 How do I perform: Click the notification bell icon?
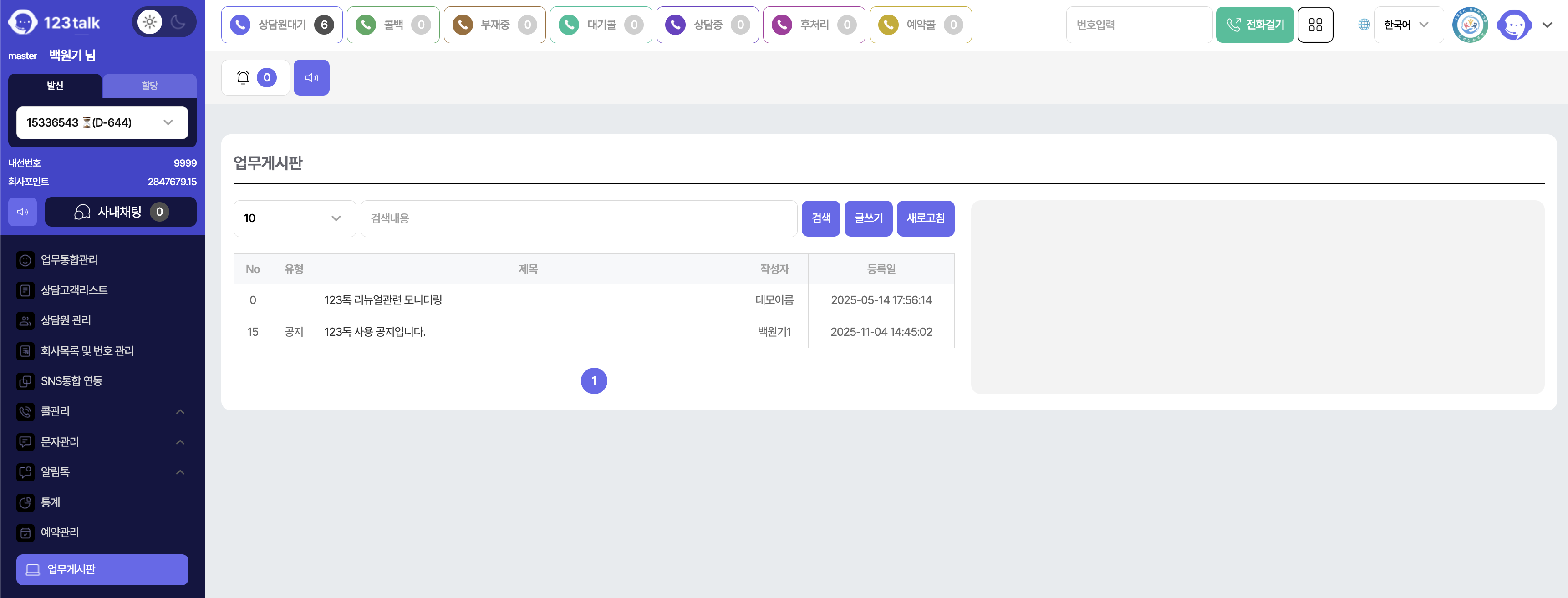243,77
